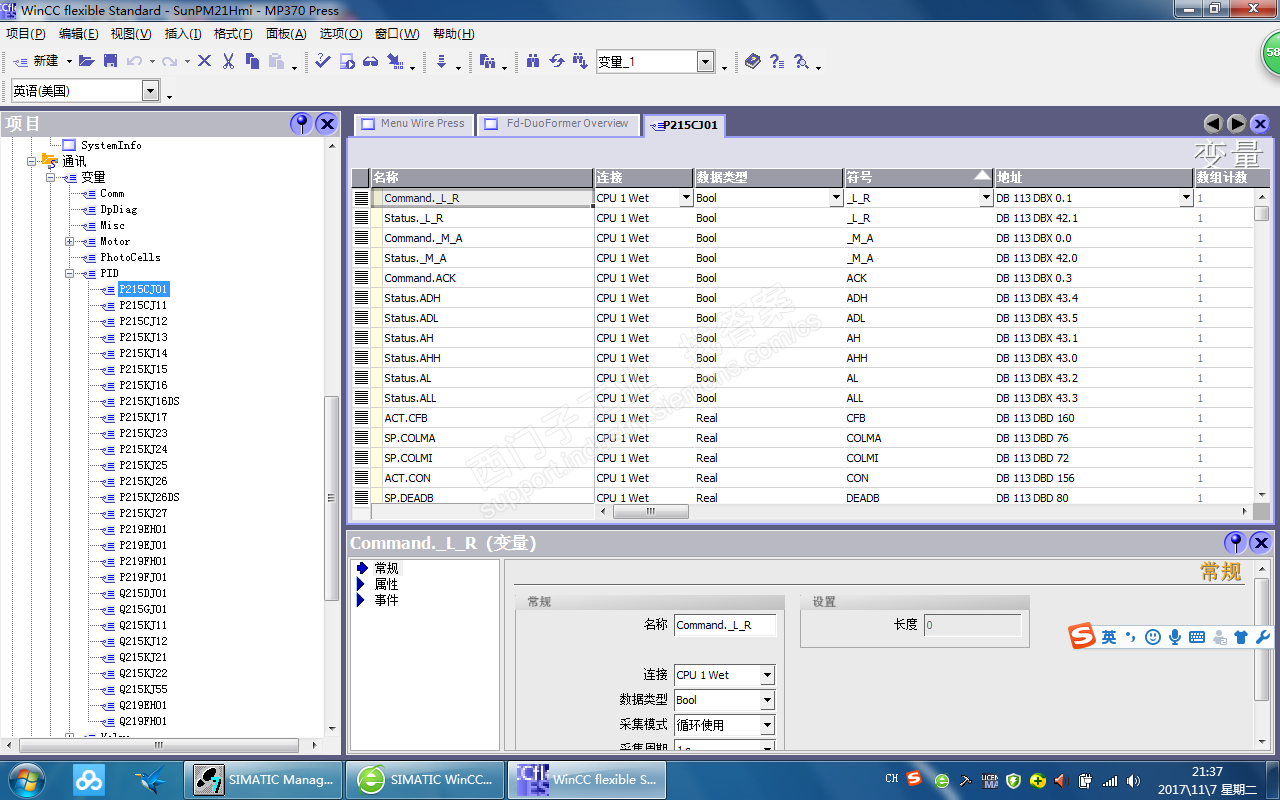1280x800 pixels.
Task: Open the 英语(美国) language dropdown
Action: pyautogui.click(x=151, y=90)
